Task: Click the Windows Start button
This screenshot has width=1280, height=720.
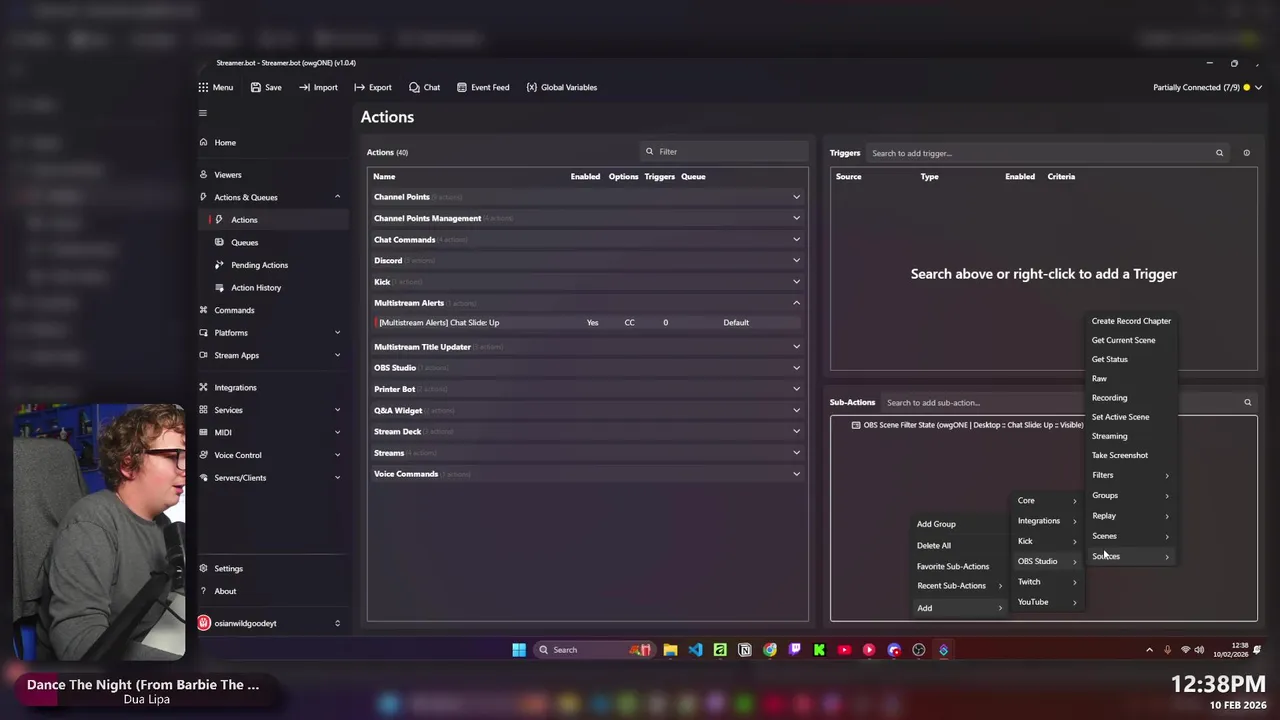Action: point(519,650)
